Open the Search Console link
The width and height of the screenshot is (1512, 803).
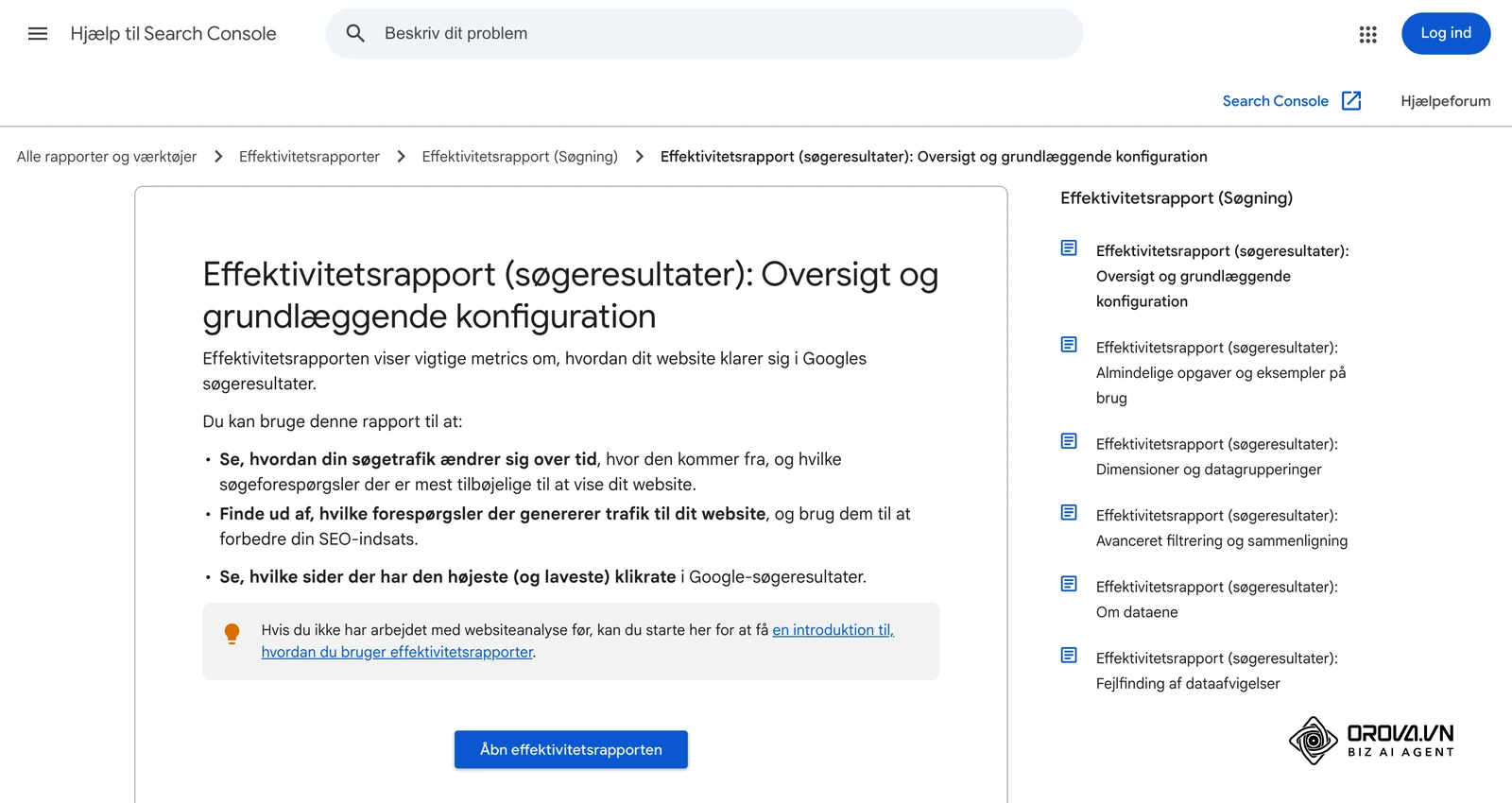coord(1275,101)
